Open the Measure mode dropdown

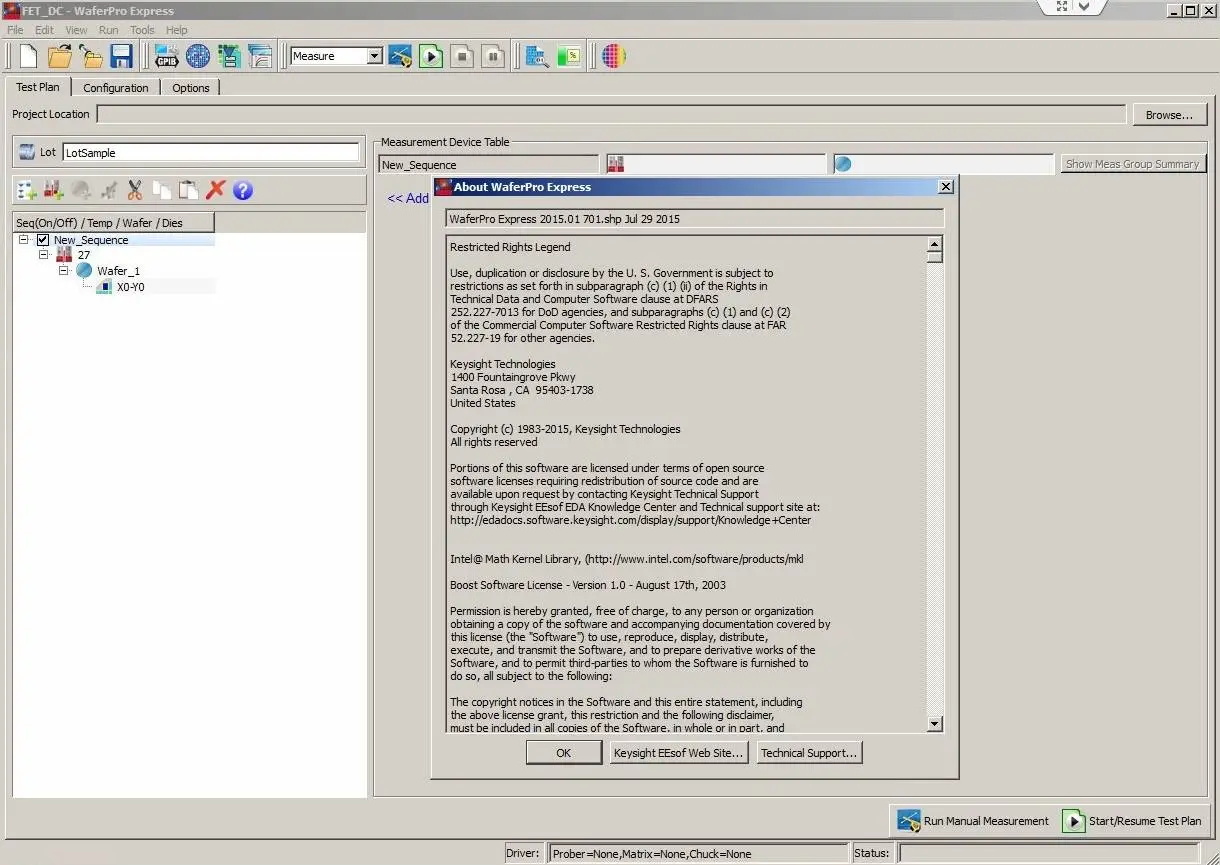[x=375, y=56]
